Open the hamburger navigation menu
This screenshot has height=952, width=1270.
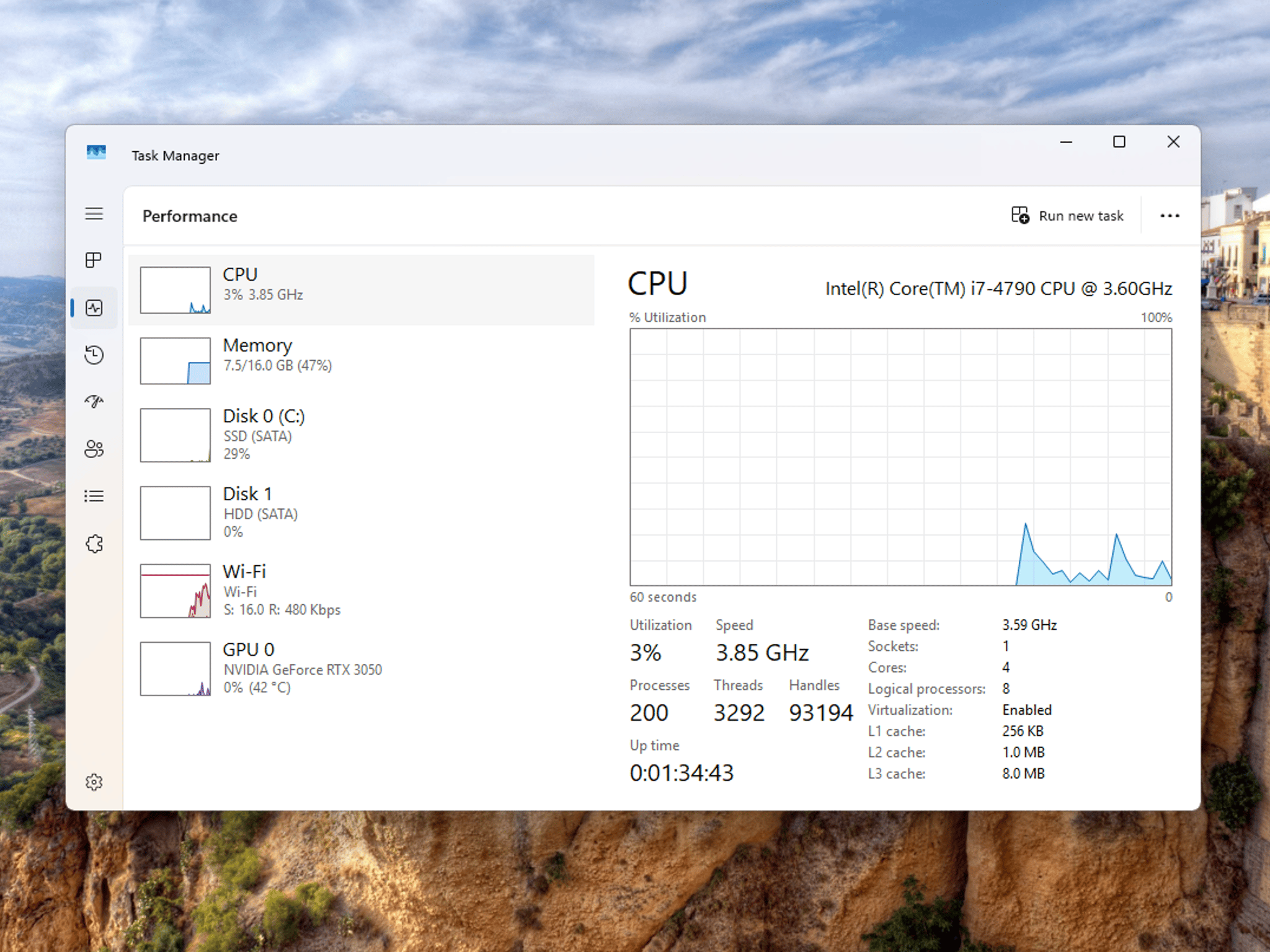pos(94,214)
